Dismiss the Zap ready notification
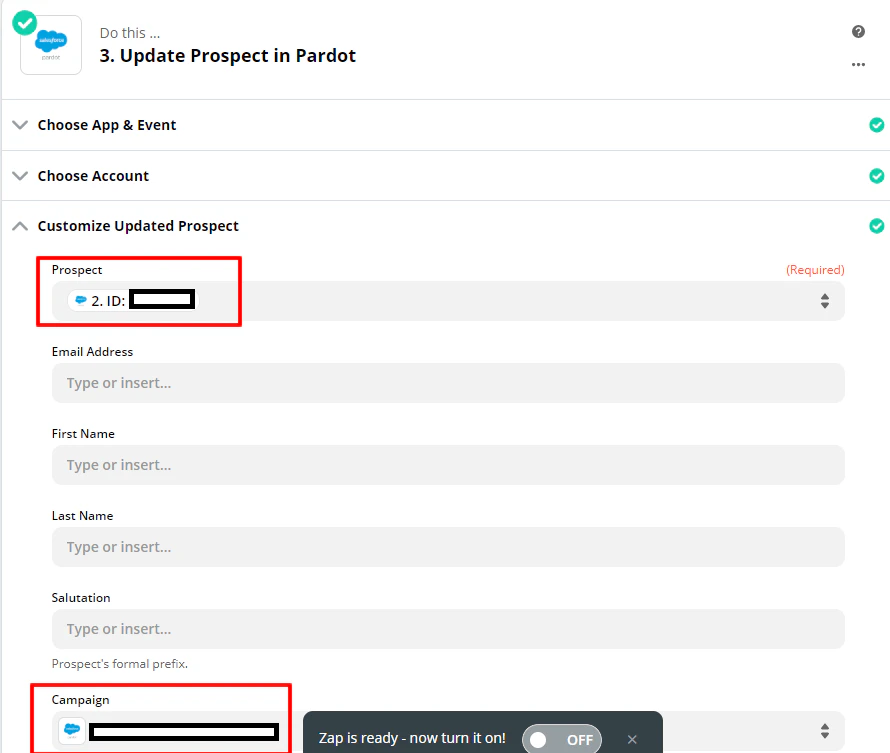 tap(632, 738)
